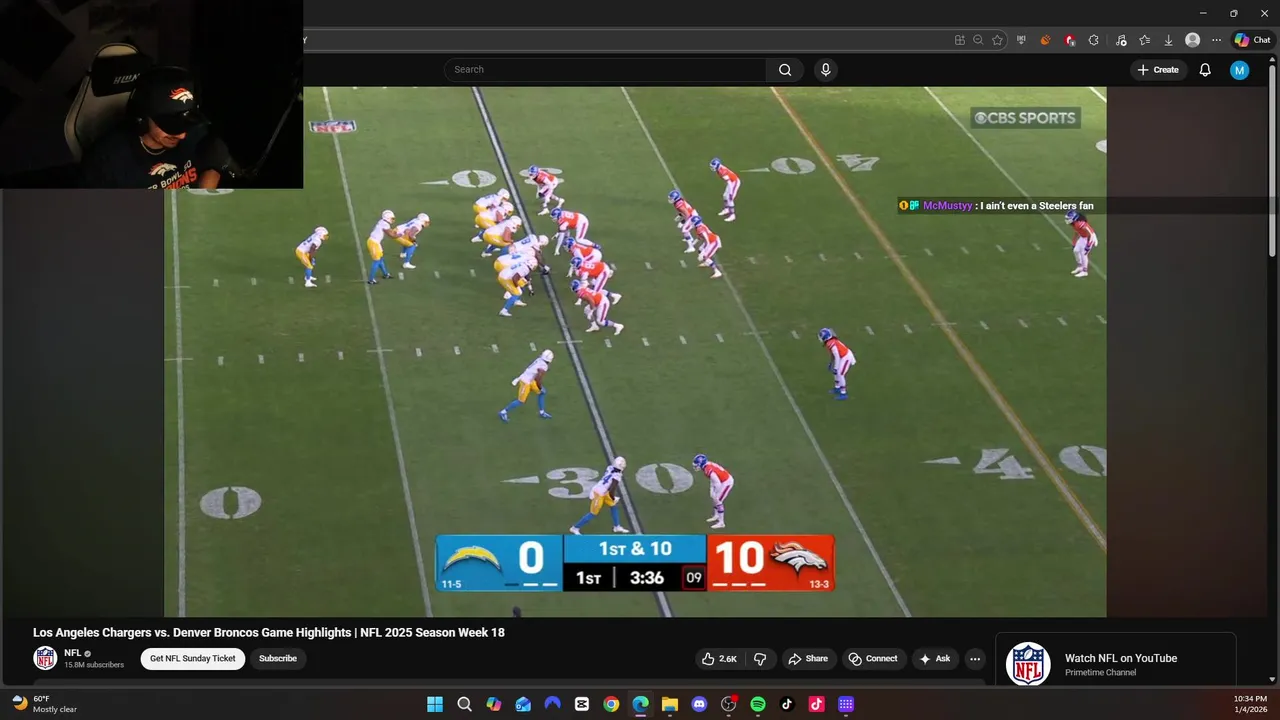Click McMustyy chat overlay message

click(996, 206)
